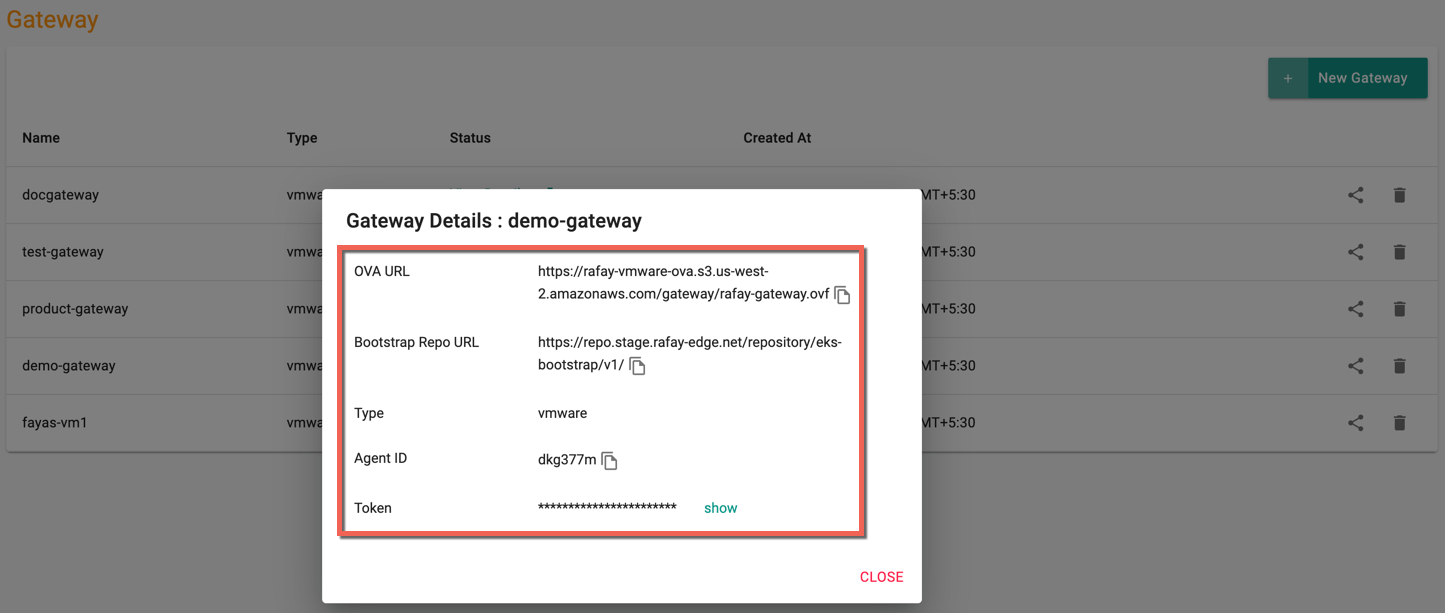Delete the fayas-vm1 gateway
The width and height of the screenshot is (1445, 613).
1399,423
